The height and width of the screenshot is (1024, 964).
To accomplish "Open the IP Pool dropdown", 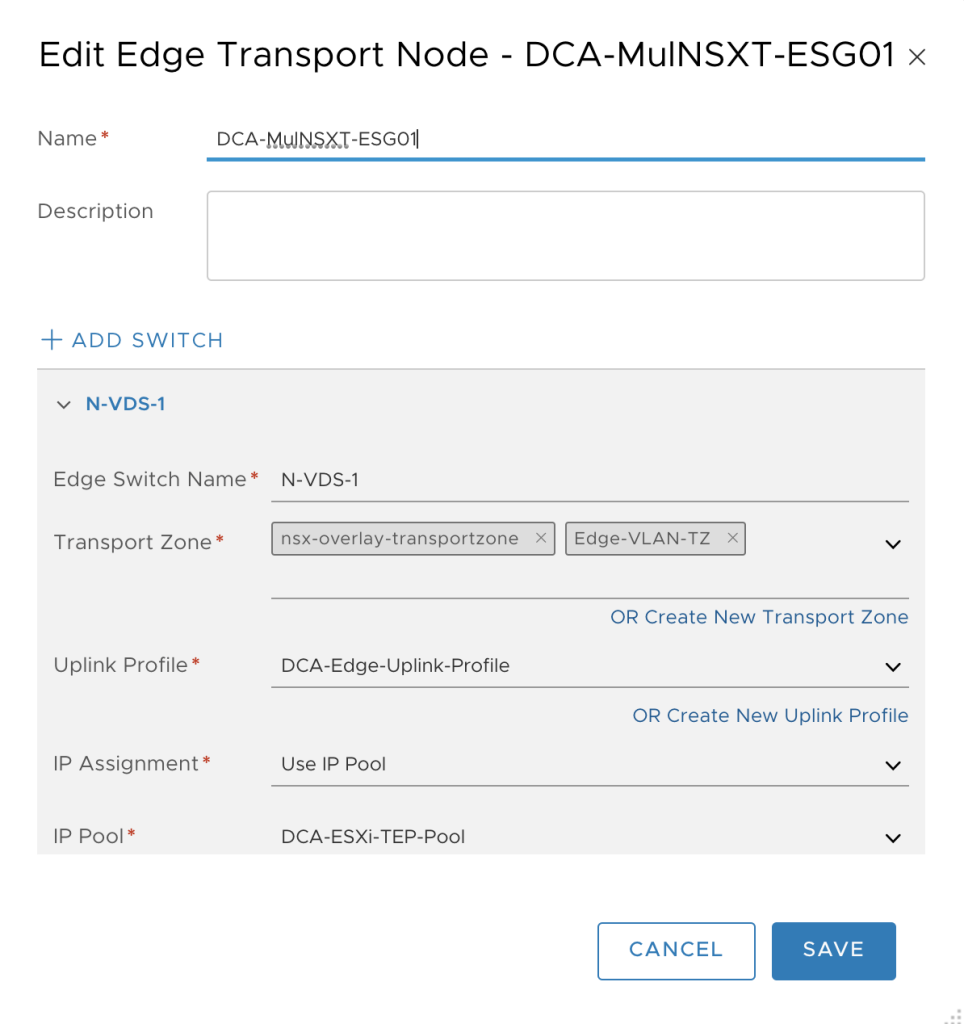I will pos(590,837).
